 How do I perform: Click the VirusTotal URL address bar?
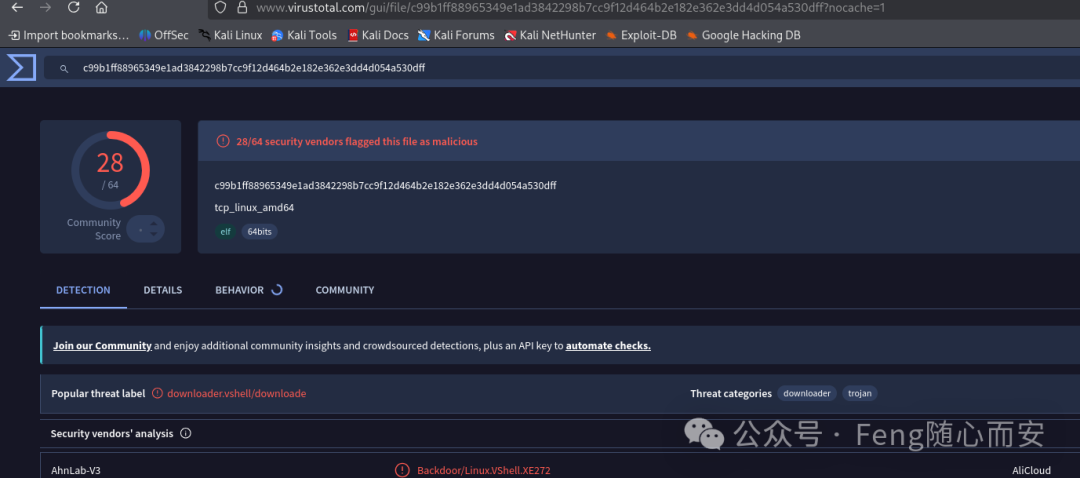click(570, 8)
